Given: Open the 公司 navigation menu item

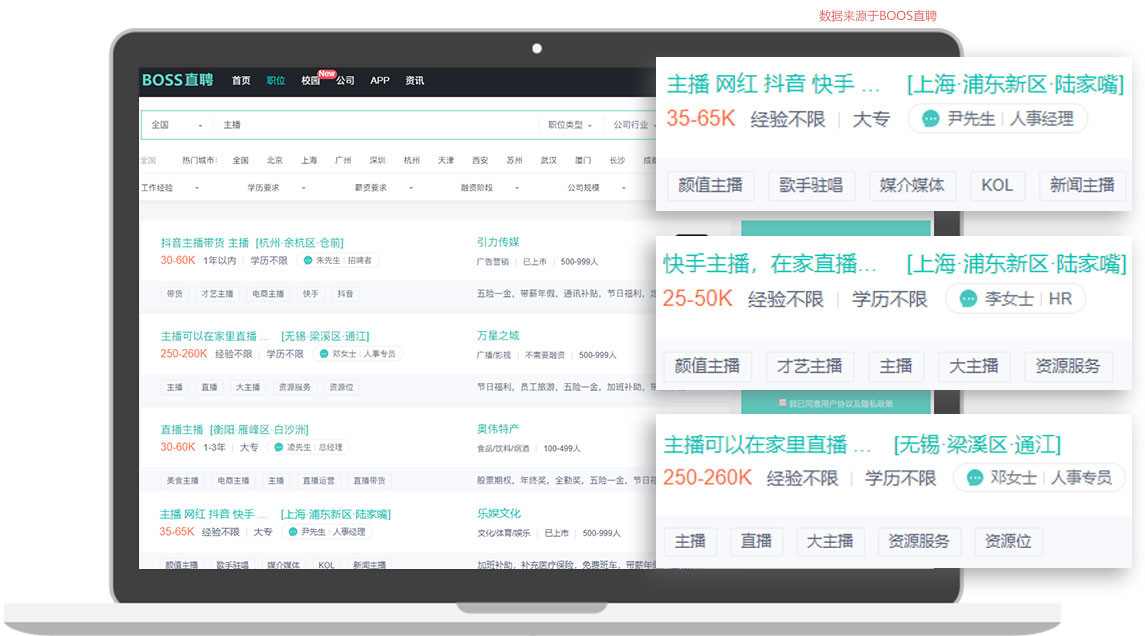Looking at the screenshot, I should pos(345,81).
